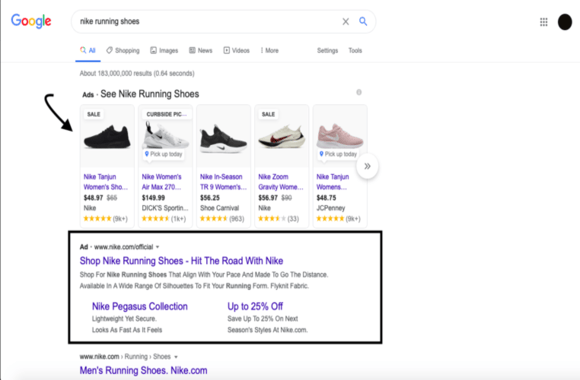Open Shop Nike Running Shoes ad headline
580x380 pixels.
[x=181, y=261]
